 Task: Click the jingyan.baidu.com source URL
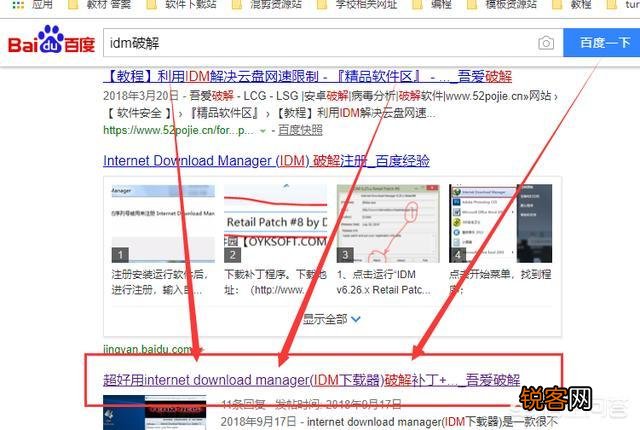(x=148, y=350)
